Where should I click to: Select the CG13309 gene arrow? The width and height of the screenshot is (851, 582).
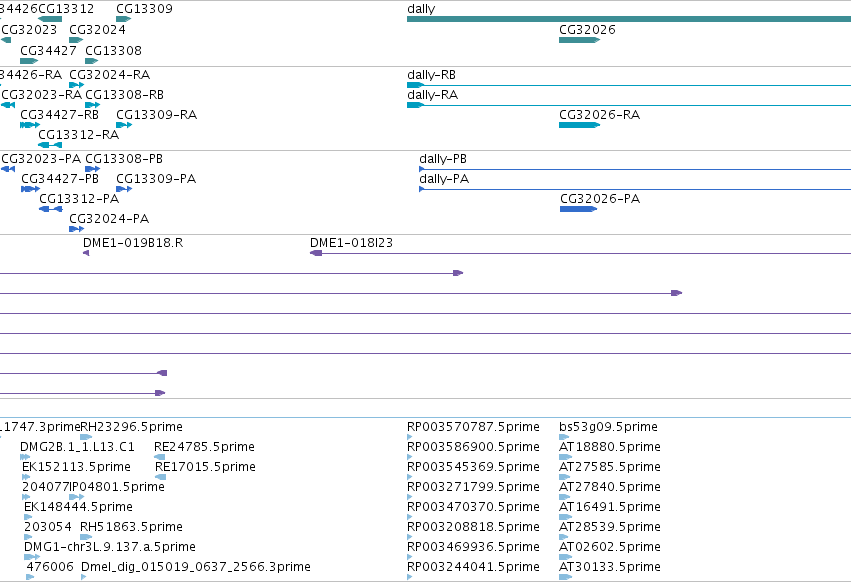click(124, 19)
